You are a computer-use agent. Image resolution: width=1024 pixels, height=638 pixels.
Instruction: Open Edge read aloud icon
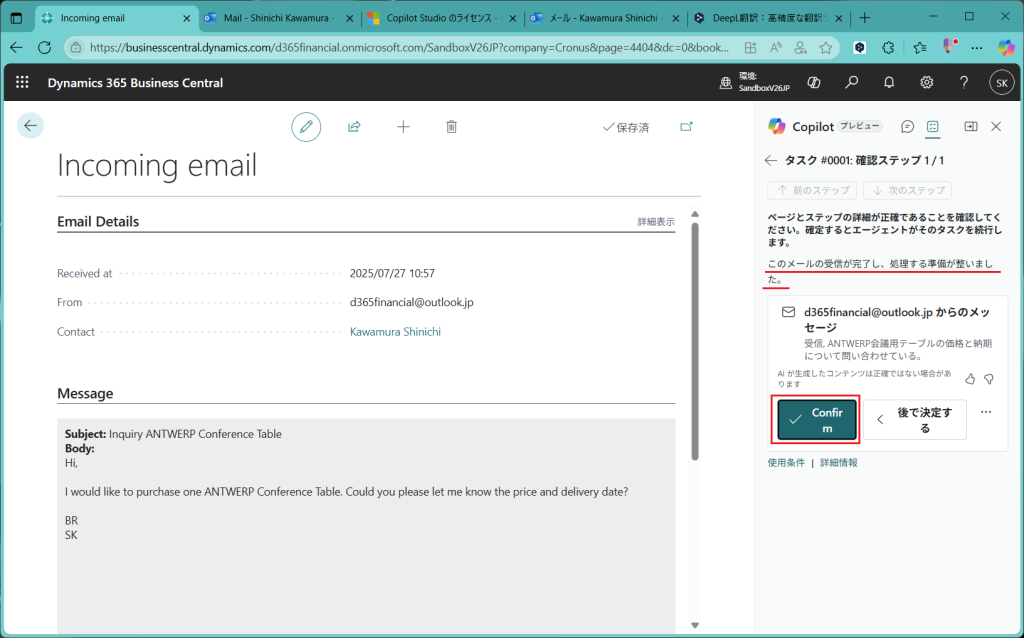[776, 48]
